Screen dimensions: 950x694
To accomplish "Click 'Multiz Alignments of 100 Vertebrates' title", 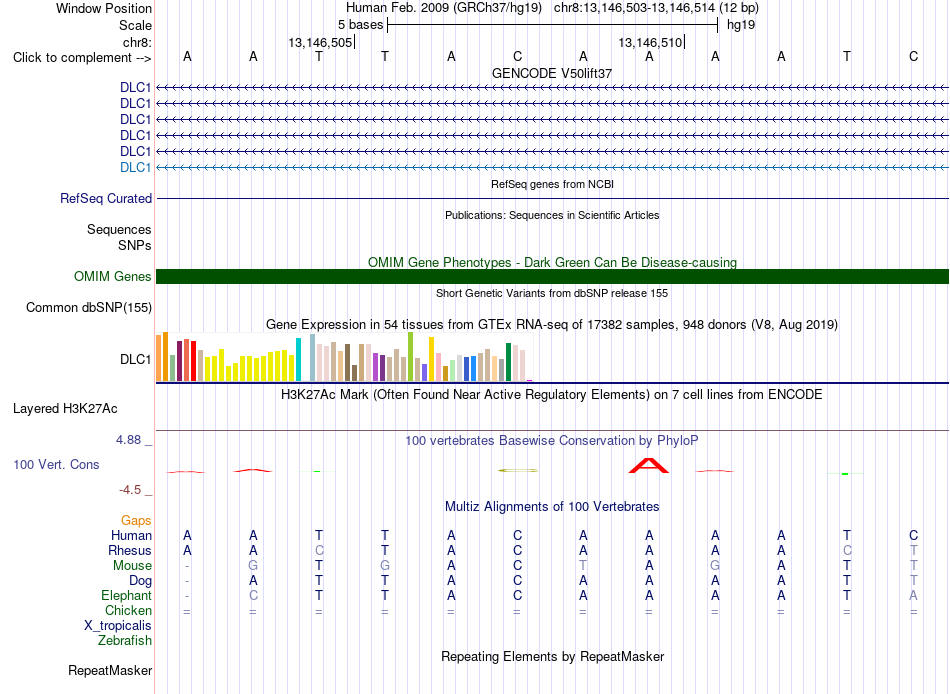I will [552, 507].
